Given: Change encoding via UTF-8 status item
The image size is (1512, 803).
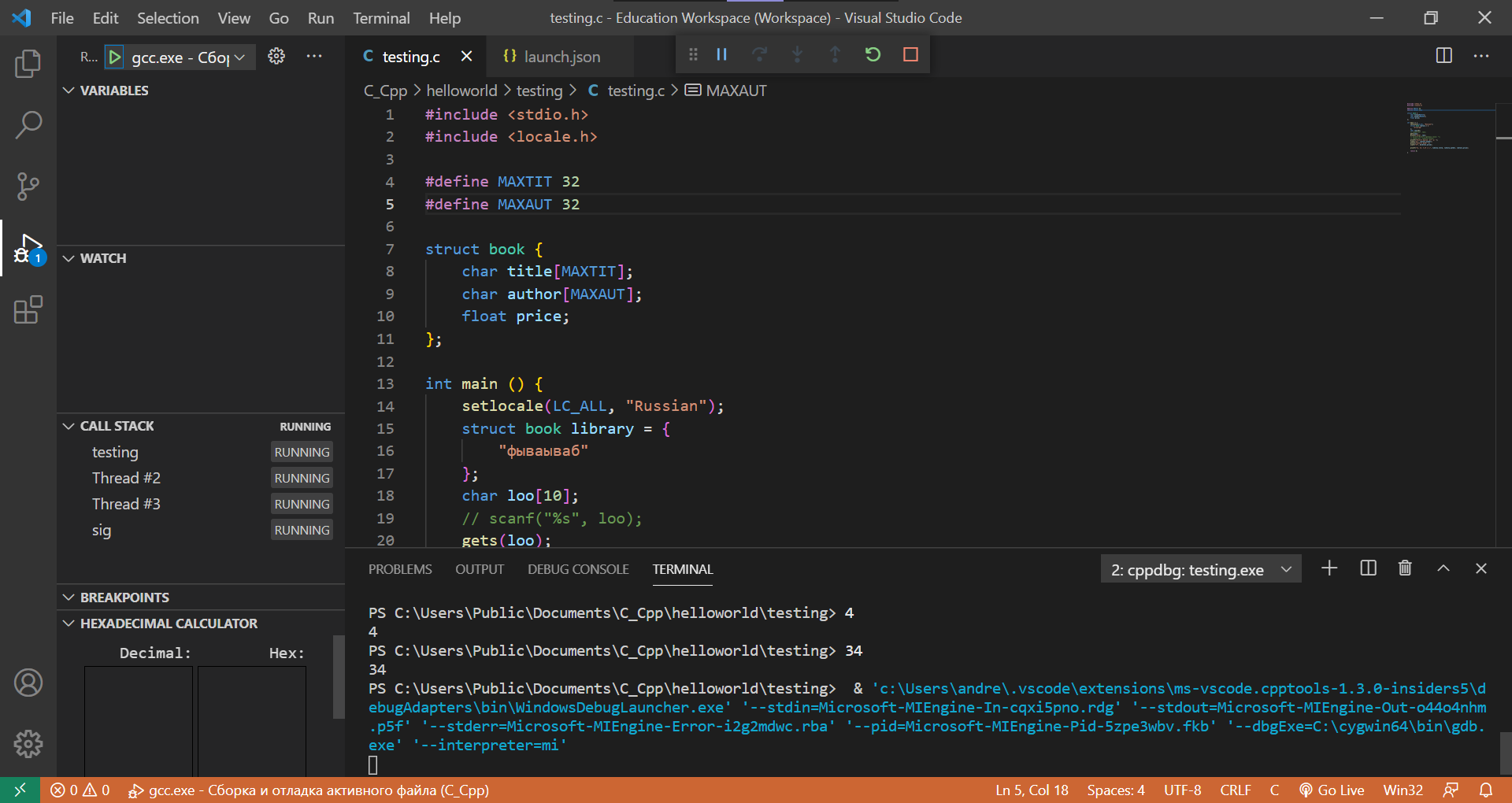Looking at the screenshot, I should 1183,790.
